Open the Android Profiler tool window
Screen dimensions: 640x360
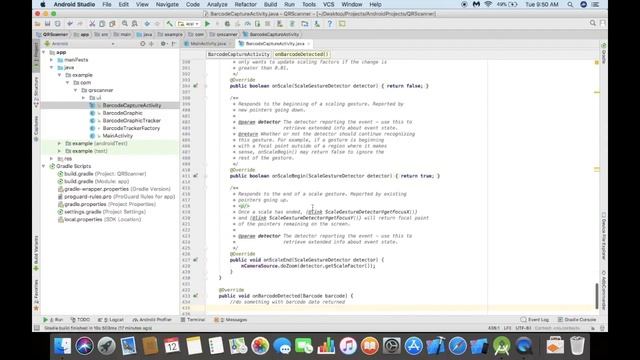point(152,320)
